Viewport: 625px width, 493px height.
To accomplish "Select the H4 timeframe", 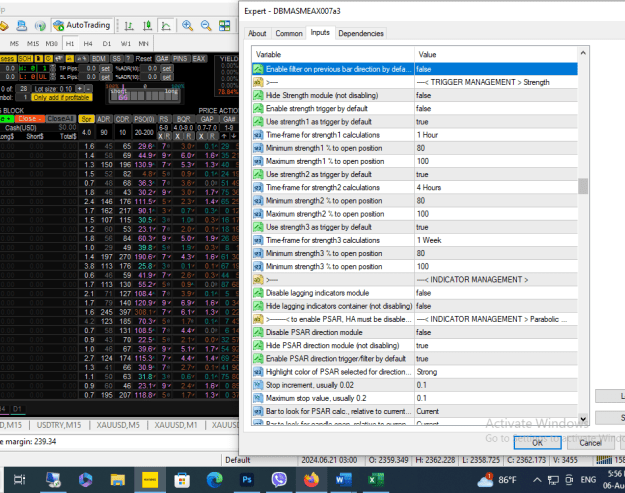I will pyautogui.click(x=88, y=43).
